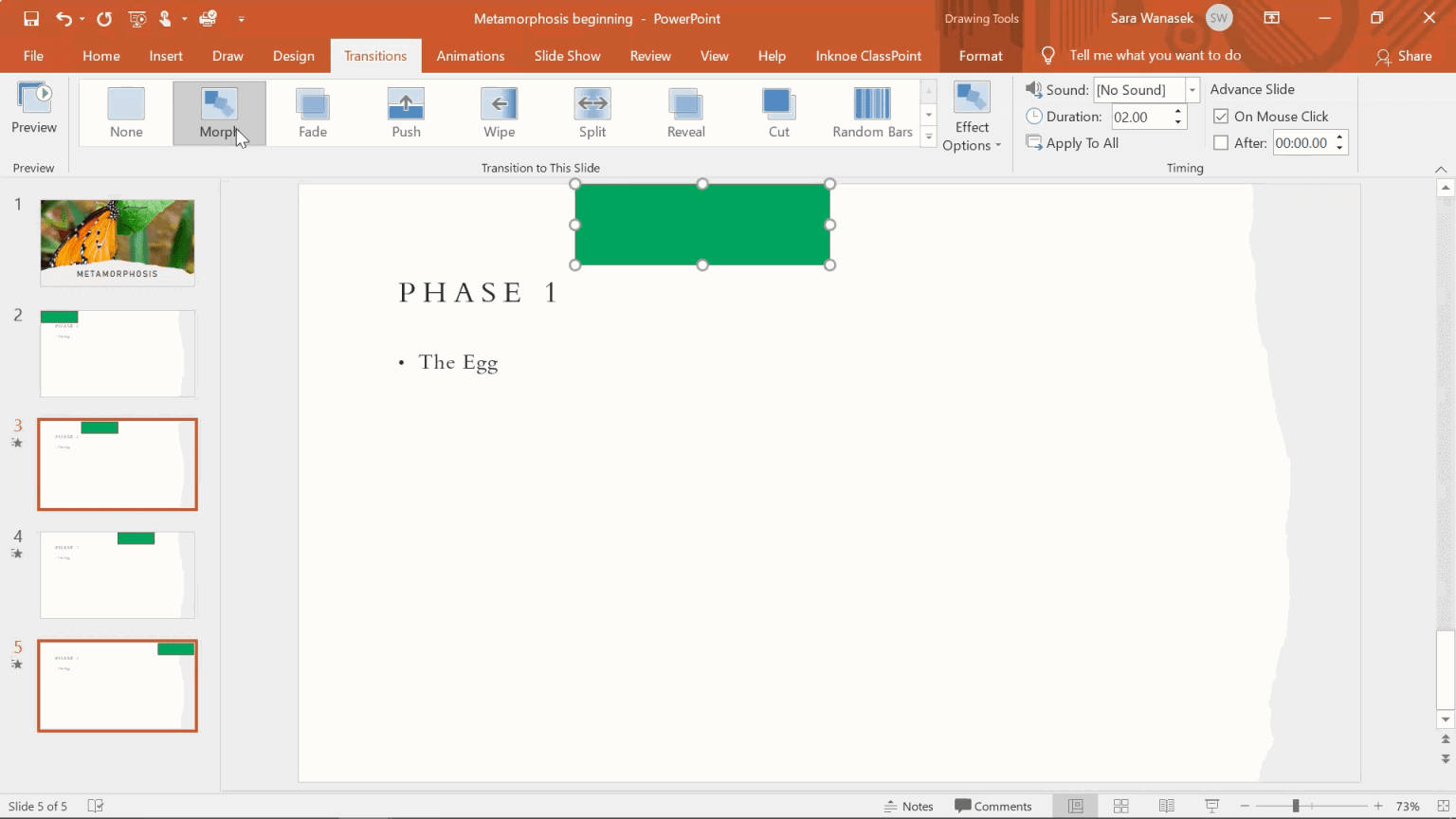Switch to the Animations tab
This screenshot has height=819, width=1456.
pos(470,55)
